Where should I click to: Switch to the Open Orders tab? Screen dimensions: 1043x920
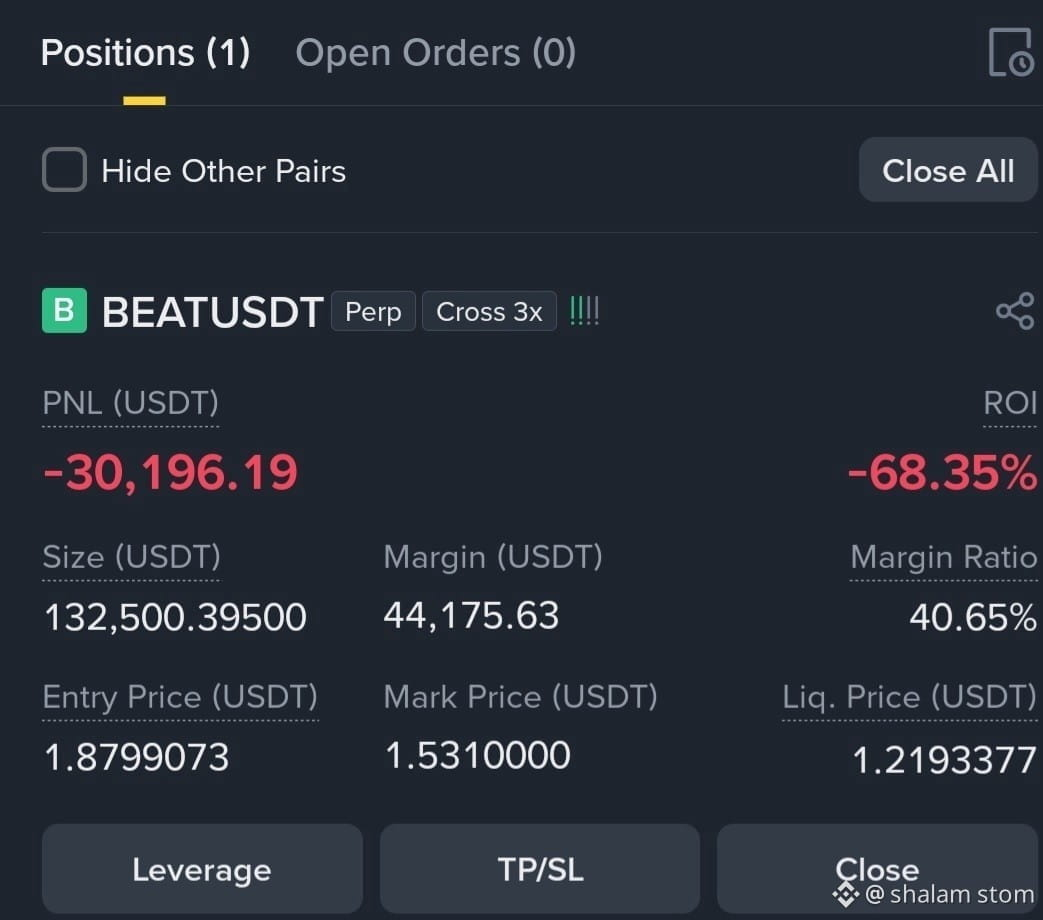[x=436, y=53]
